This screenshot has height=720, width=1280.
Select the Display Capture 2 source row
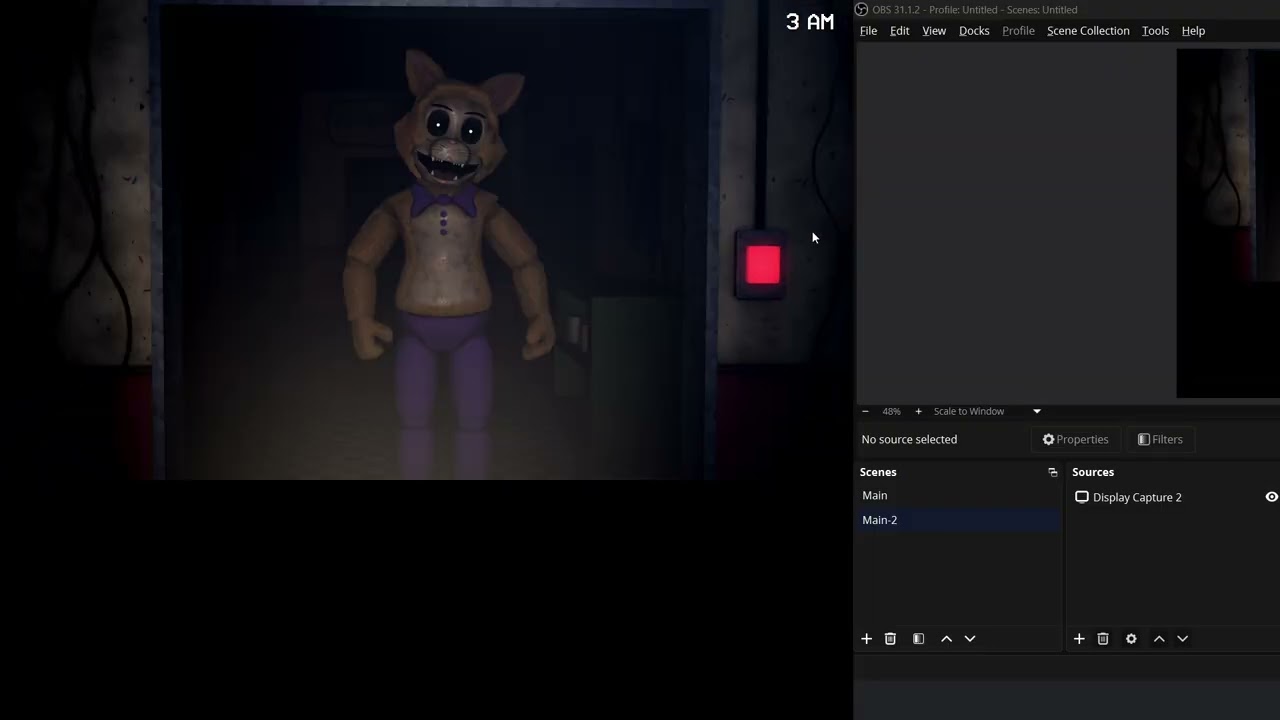1173,497
